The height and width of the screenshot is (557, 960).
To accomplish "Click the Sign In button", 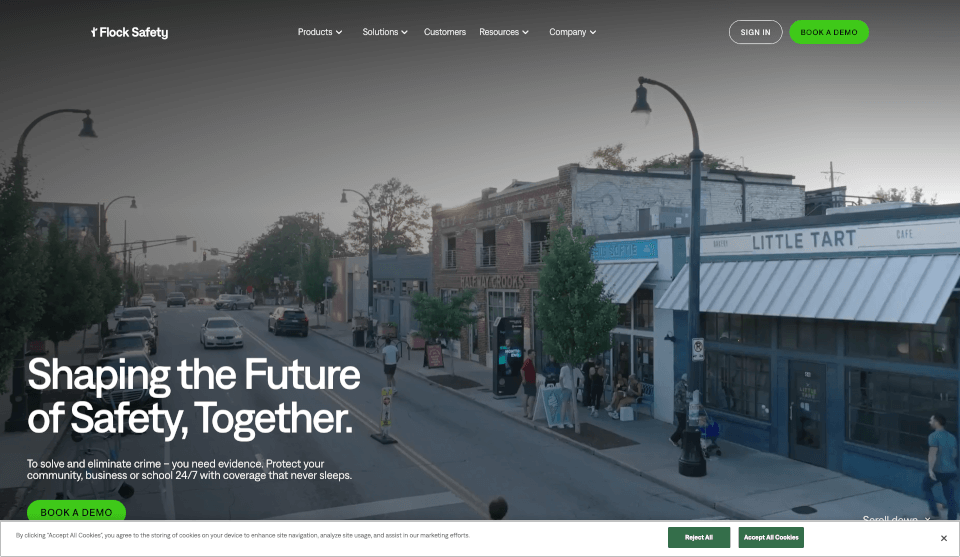I will pyautogui.click(x=755, y=32).
